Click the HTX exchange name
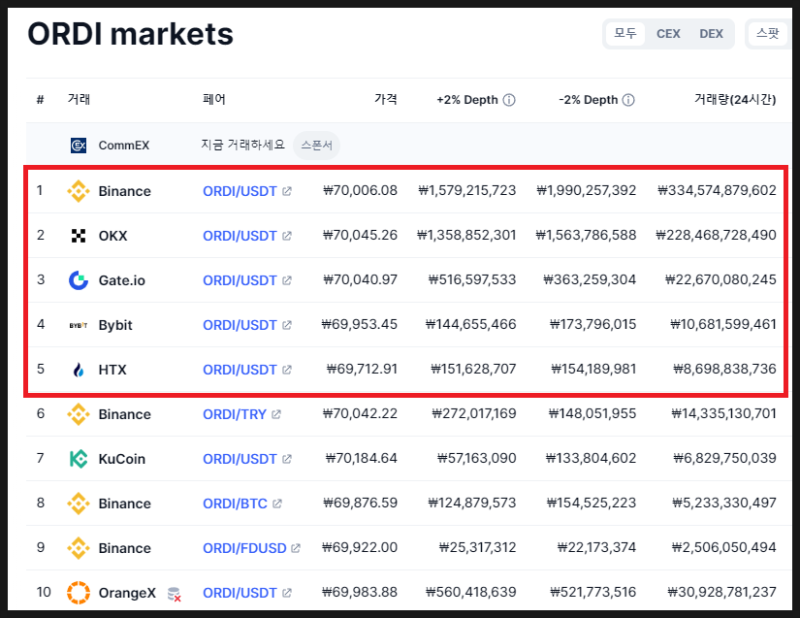This screenshot has height=618, width=800. pyautogui.click(x=112, y=369)
